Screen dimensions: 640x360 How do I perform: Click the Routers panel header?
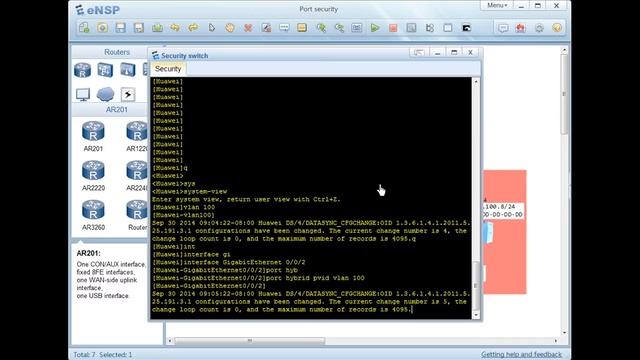coord(117,52)
